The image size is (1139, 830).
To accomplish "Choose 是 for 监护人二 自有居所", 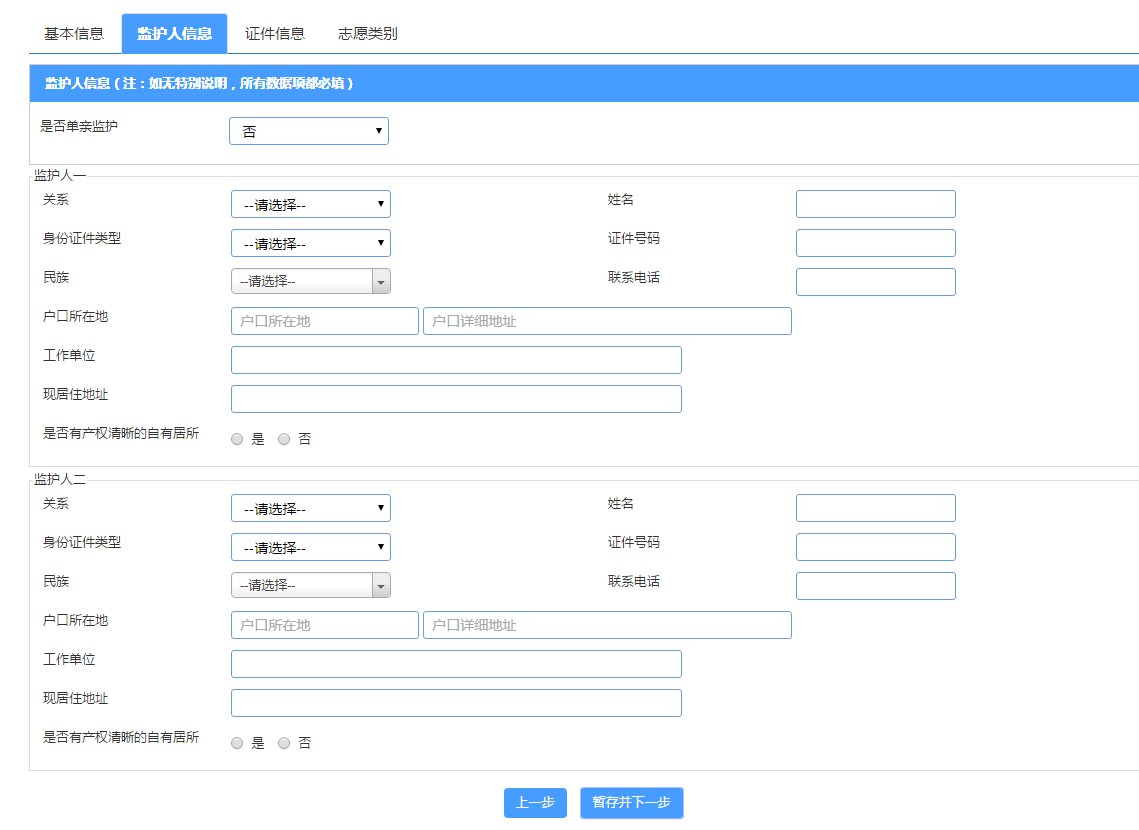I will pyautogui.click(x=237, y=743).
